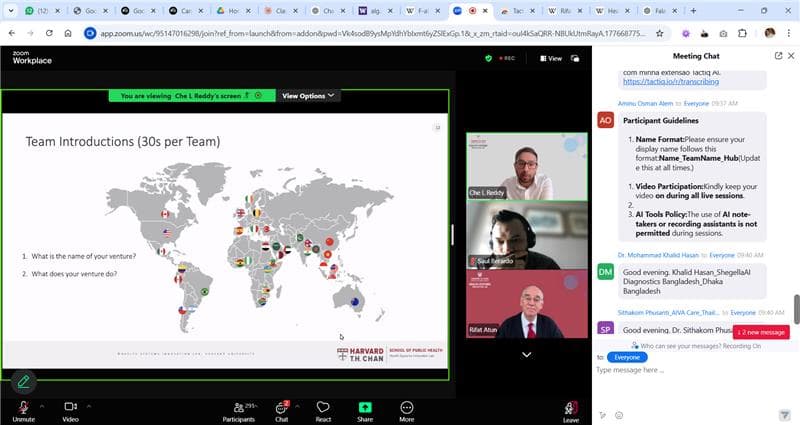Viewport: 800px width, 425px height.
Task: Click the browser Back button
Action: click(12, 33)
